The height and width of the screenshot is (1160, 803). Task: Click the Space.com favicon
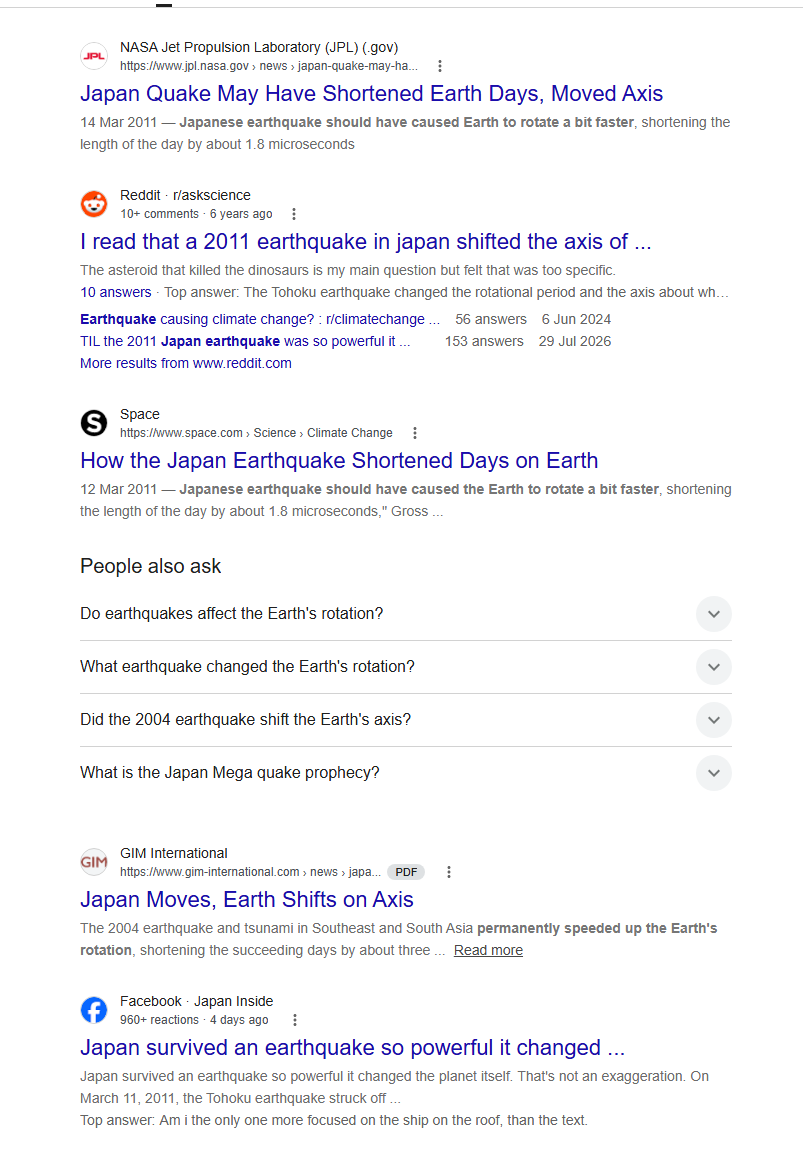coord(94,423)
